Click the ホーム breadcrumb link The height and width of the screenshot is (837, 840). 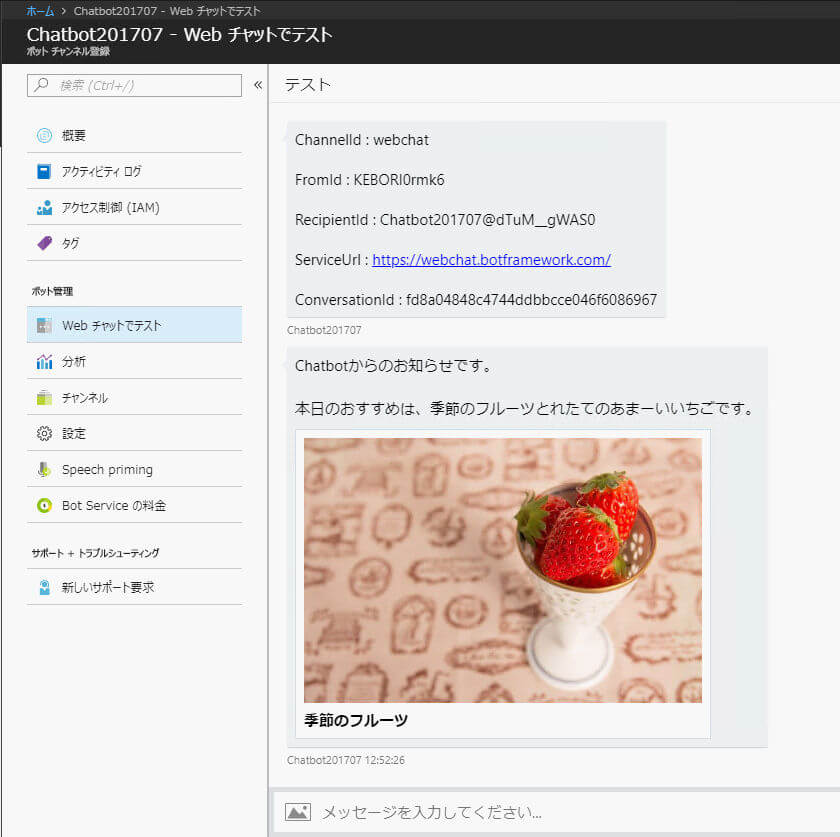point(40,11)
